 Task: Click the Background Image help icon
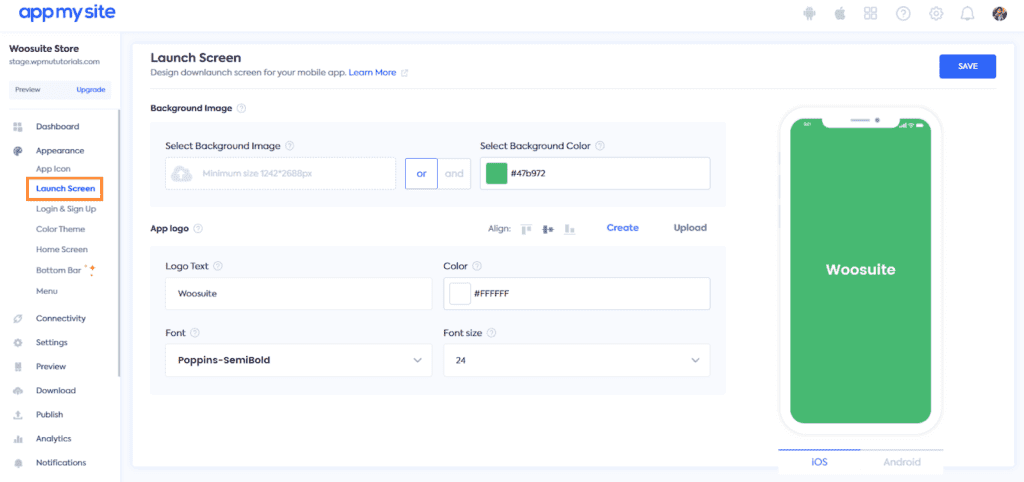pos(242,108)
